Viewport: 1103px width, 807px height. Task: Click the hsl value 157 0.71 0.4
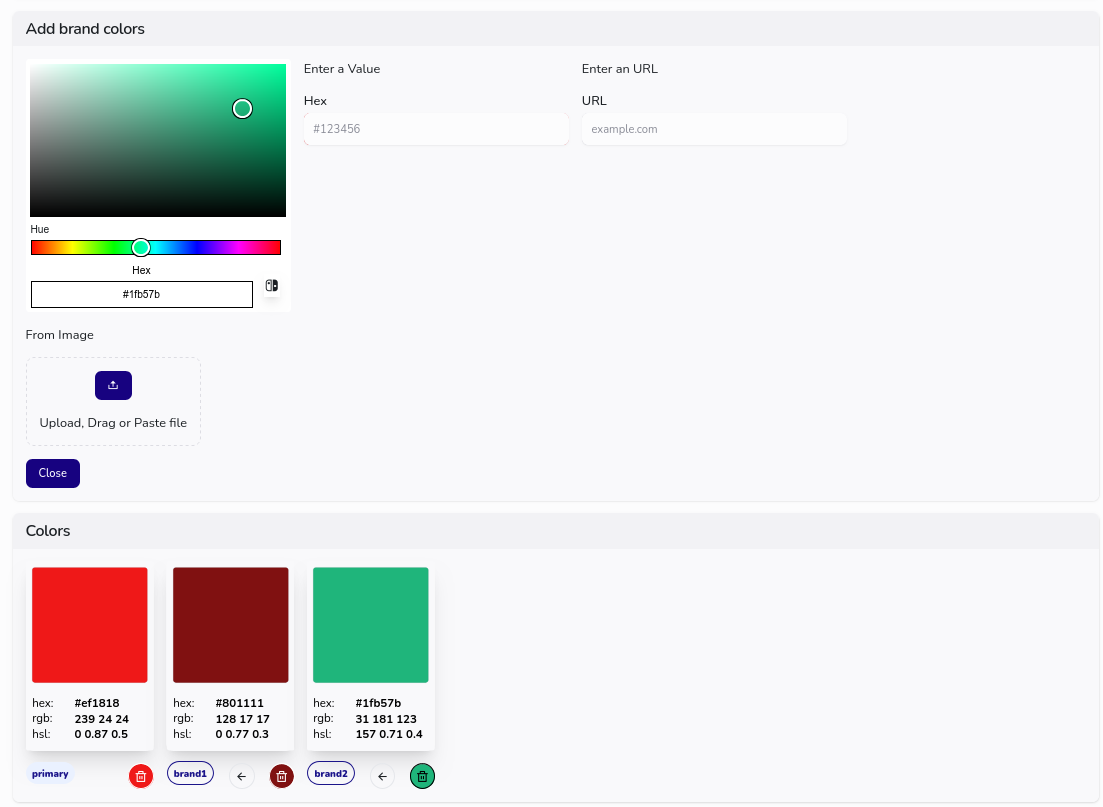[389, 734]
